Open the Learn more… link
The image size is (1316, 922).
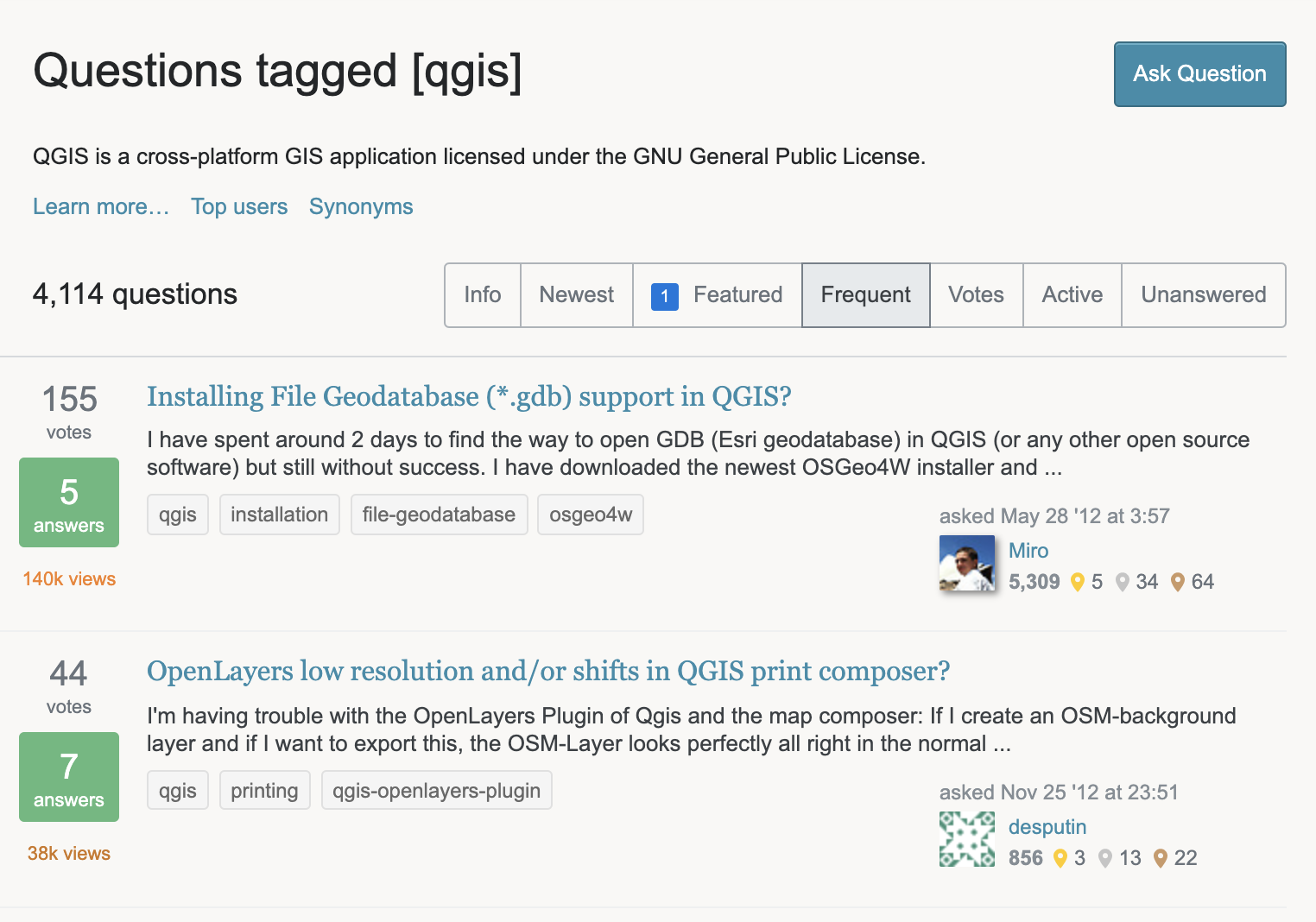point(101,207)
